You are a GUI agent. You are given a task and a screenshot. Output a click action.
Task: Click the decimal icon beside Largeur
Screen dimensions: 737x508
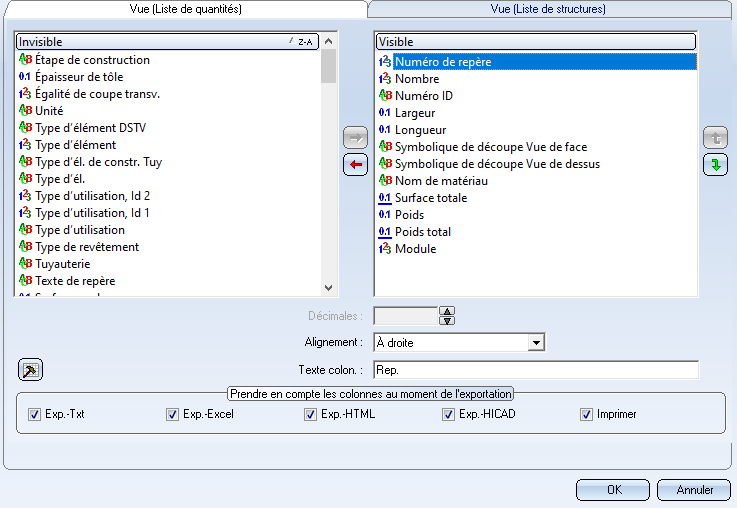[x=385, y=113]
